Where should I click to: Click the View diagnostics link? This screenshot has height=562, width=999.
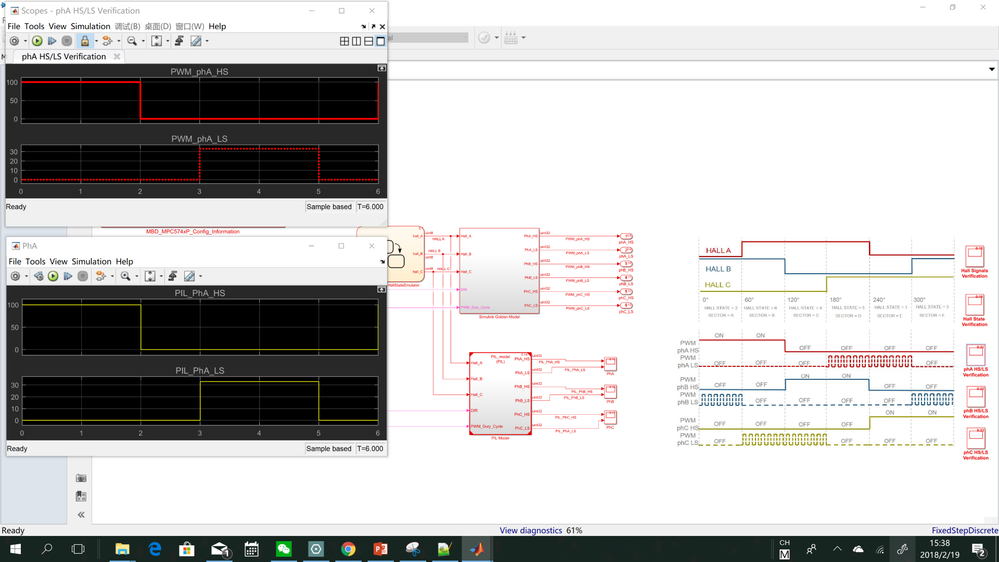(531, 530)
